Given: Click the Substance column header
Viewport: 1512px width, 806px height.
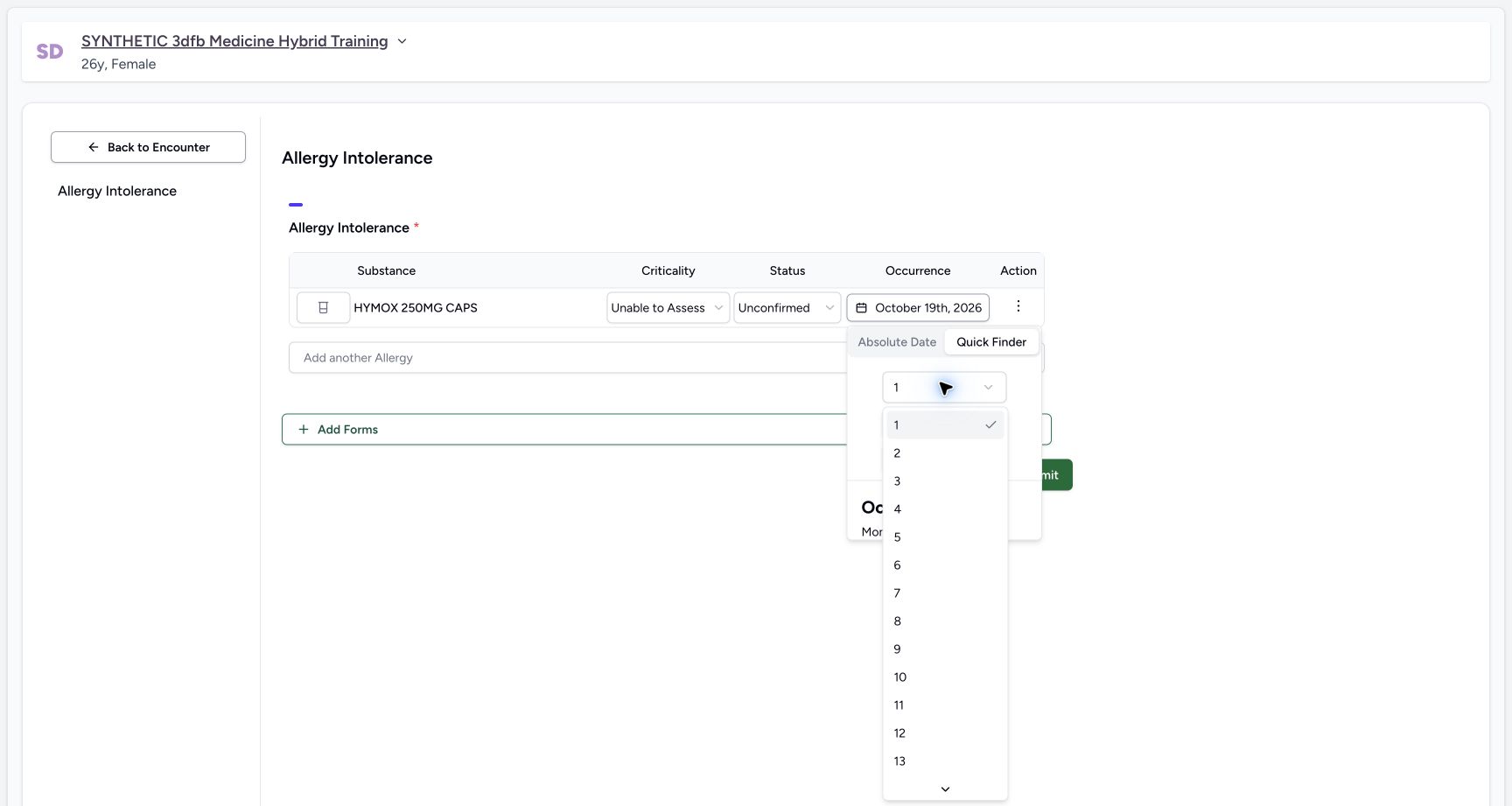Looking at the screenshot, I should click(386, 271).
